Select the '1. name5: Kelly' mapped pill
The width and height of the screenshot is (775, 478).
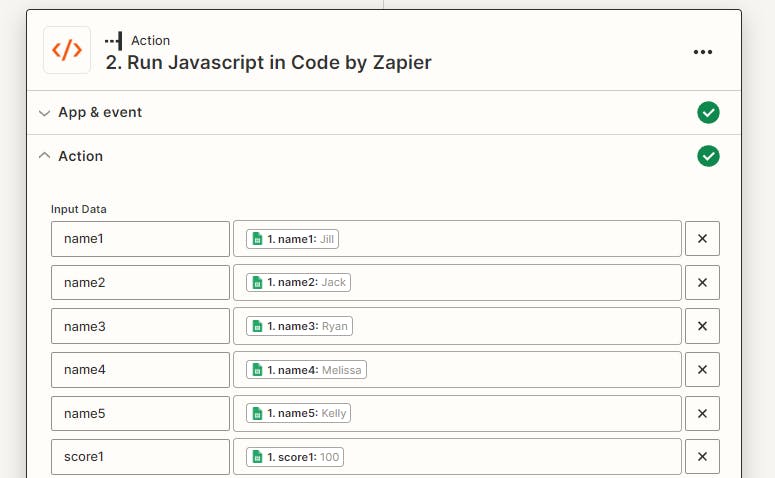(x=298, y=413)
